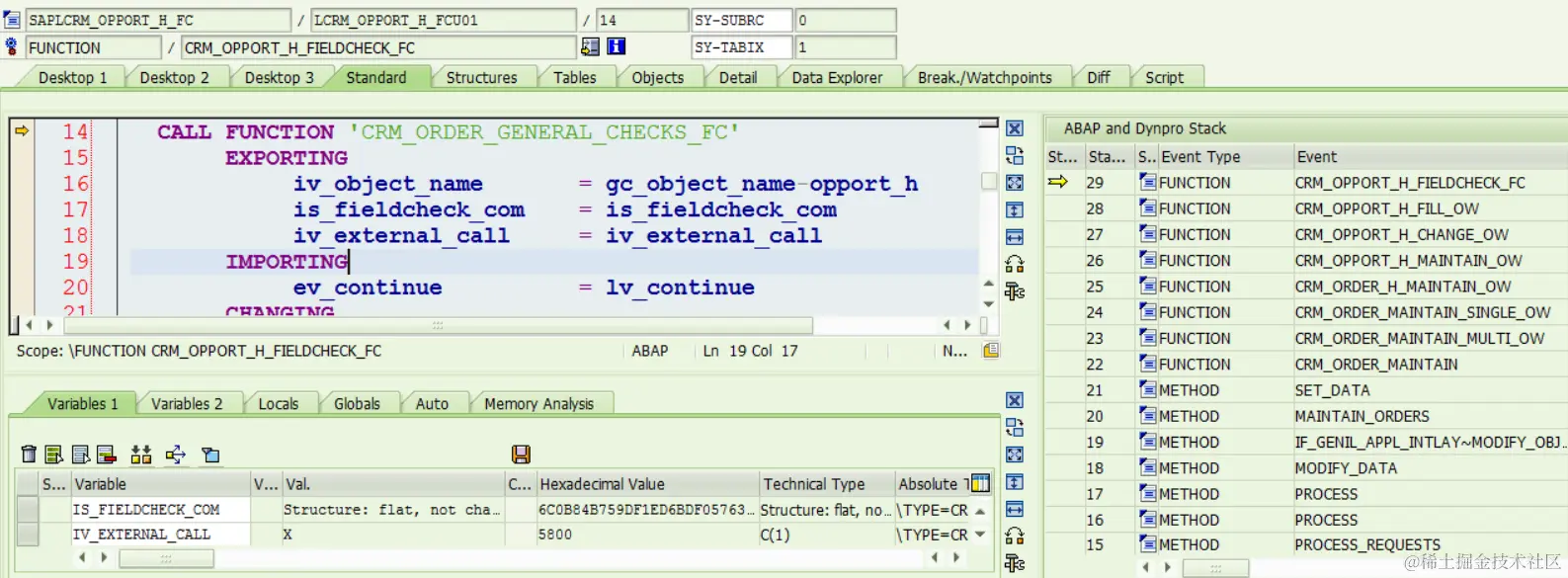Click the delete trash icon in Variables toolbar
This screenshot has height=578, width=1568.
point(29,454)
